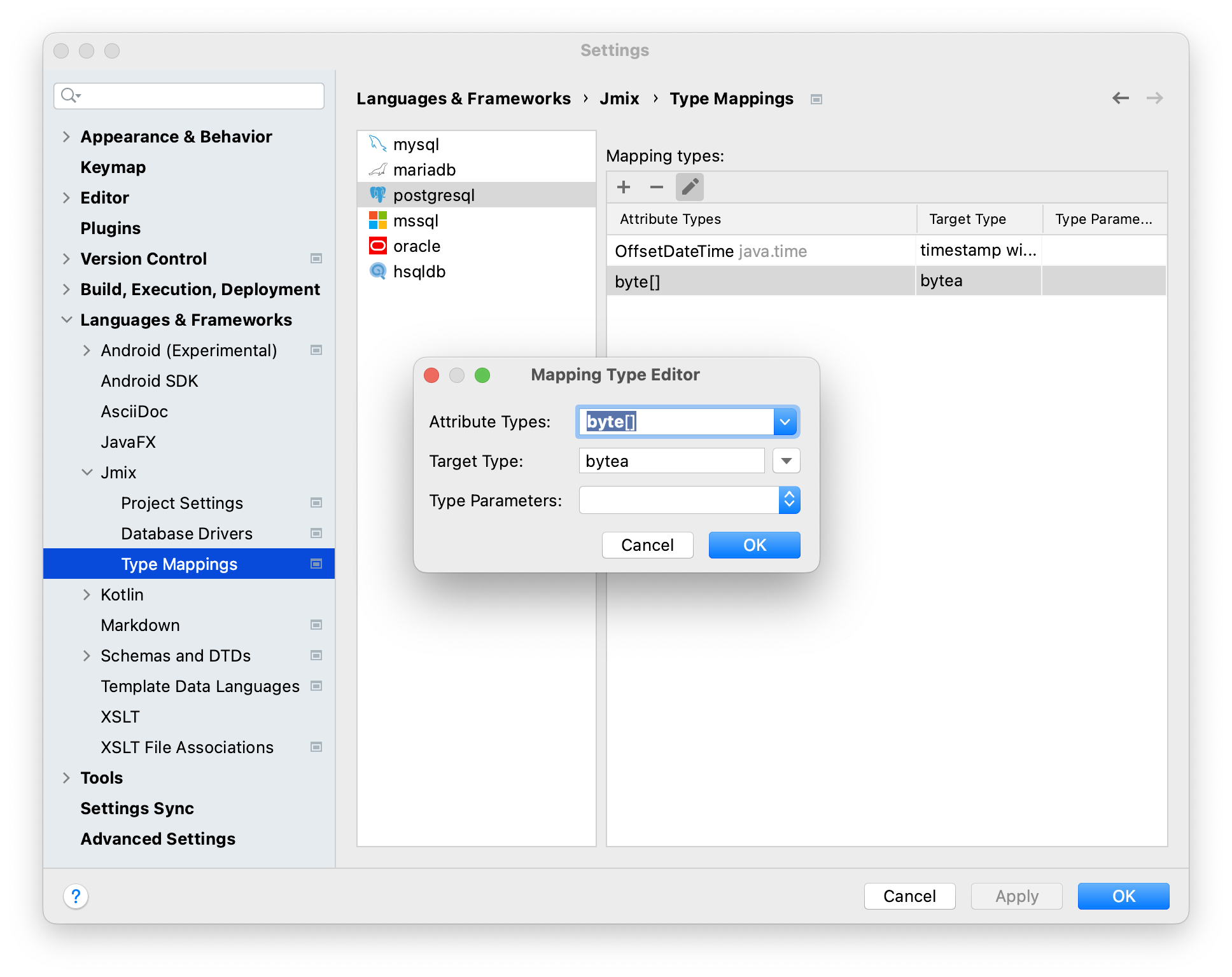Click project icon next to Android (Experimental)
The image size is (1232, 977).
click(316, 350)
